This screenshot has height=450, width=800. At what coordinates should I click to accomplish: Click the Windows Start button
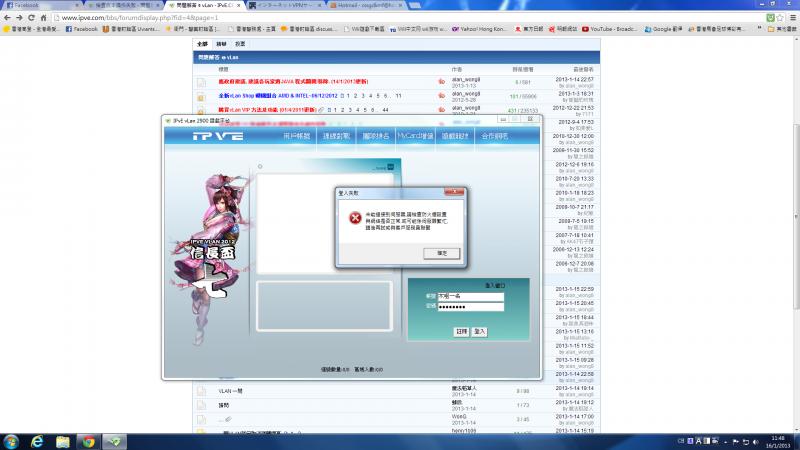pyautogui.click(x=13, y=441)
